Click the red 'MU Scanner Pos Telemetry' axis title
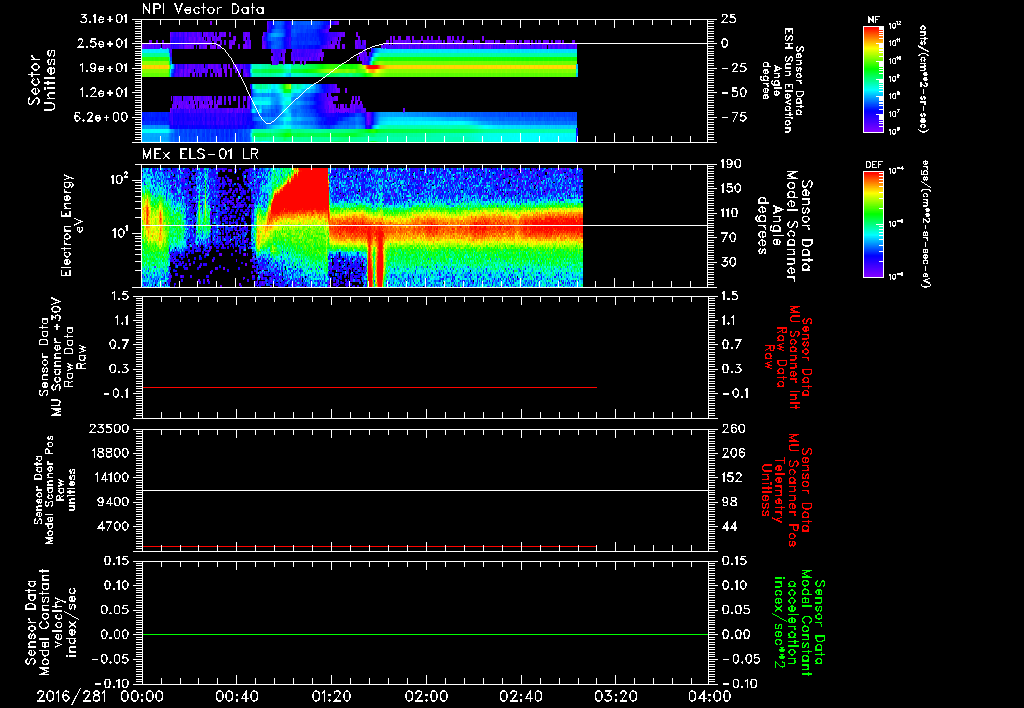This screenshot has width=1024, height=708. pos(787,491)
